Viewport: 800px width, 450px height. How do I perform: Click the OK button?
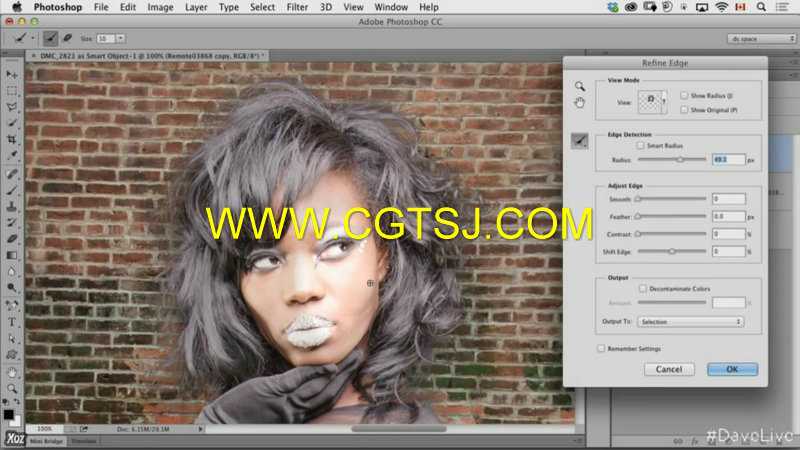pos(732,369)
